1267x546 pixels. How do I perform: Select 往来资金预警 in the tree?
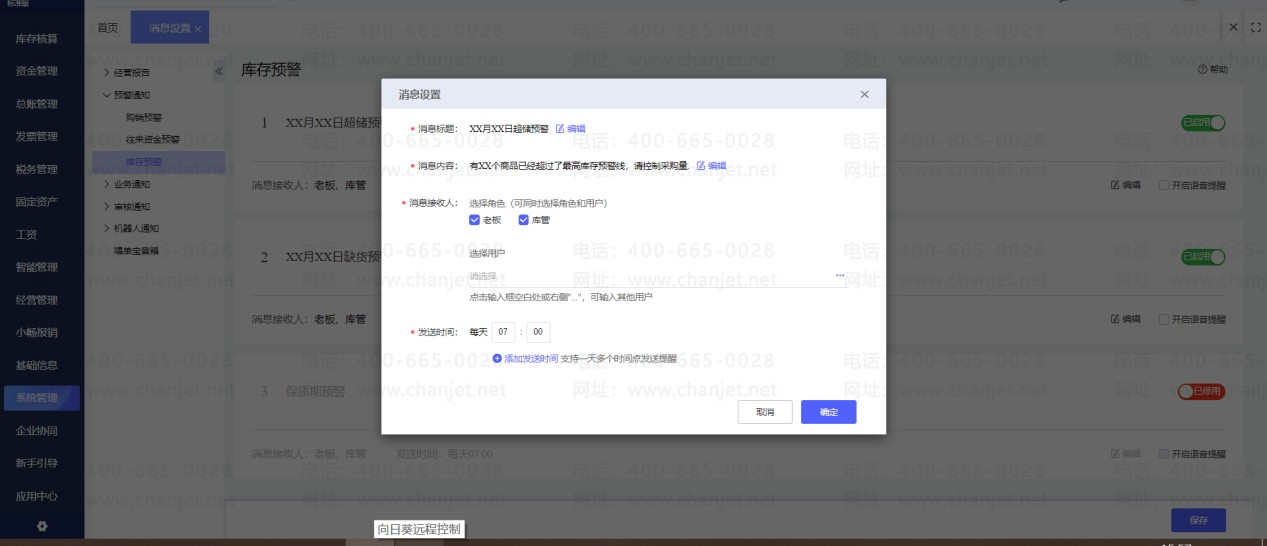(x=152, y=139)
